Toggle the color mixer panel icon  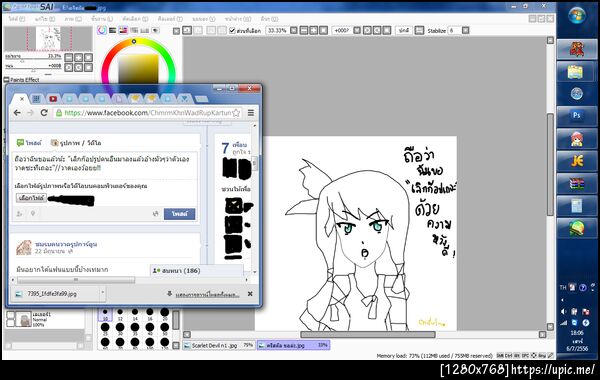point(134,30)
